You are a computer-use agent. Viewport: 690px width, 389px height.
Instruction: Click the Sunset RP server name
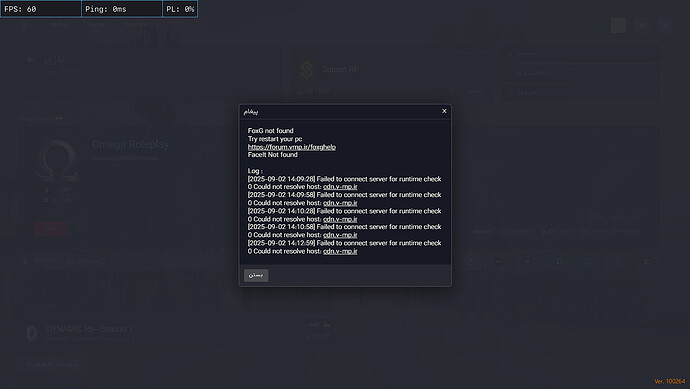[340, 70]
